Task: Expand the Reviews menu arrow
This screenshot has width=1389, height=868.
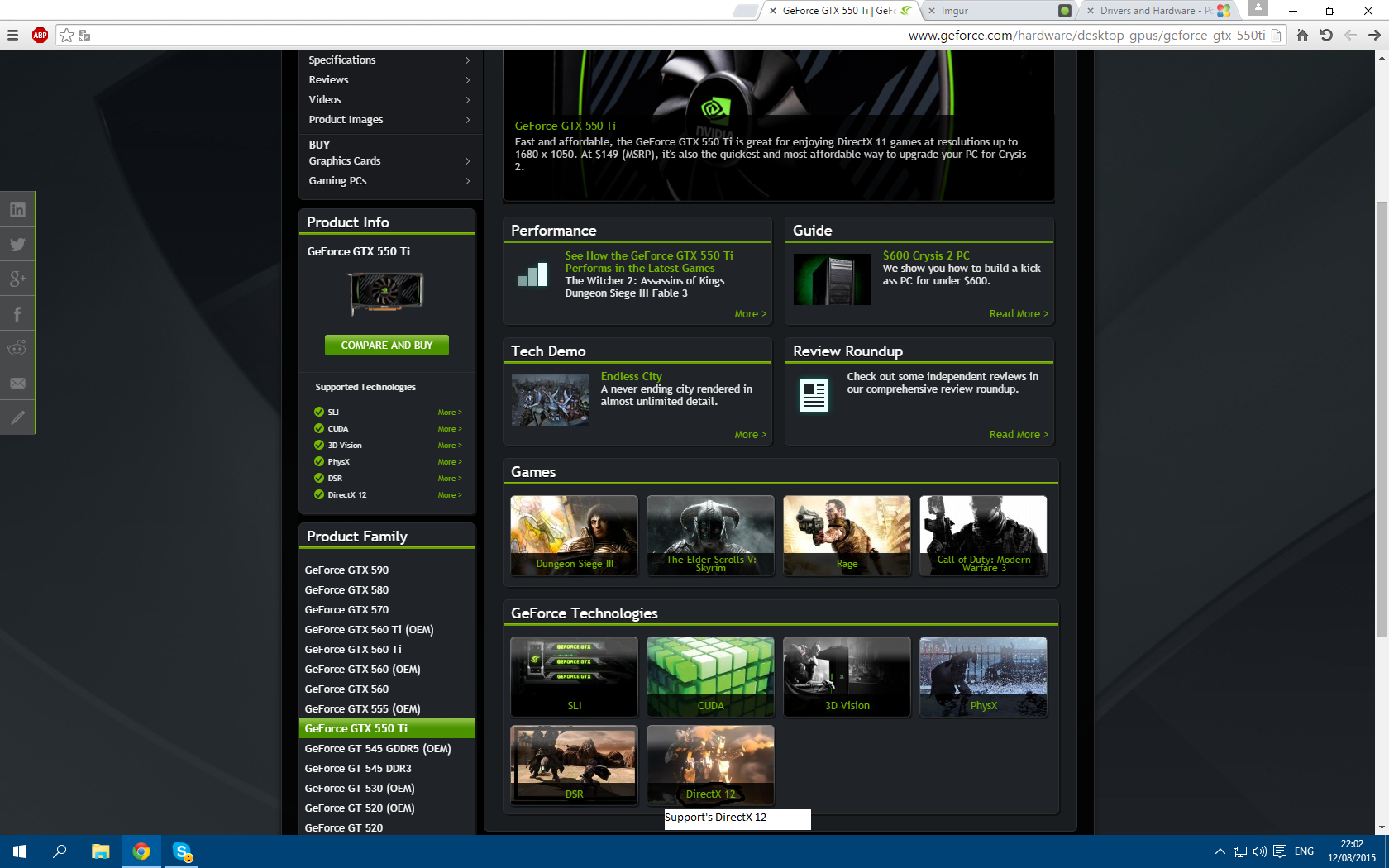Action: coord(468,80)
